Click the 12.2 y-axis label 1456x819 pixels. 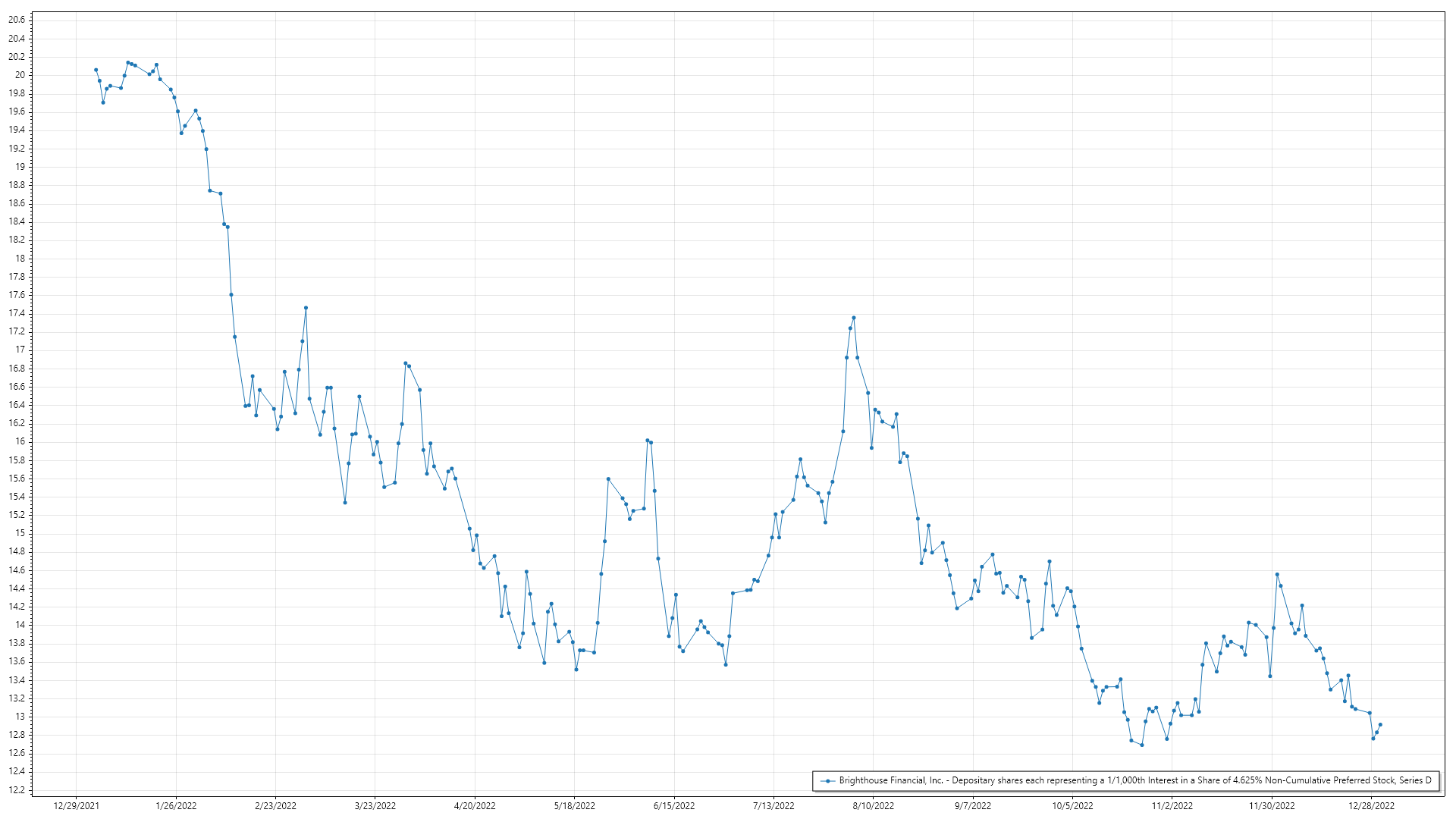(16, 789)
